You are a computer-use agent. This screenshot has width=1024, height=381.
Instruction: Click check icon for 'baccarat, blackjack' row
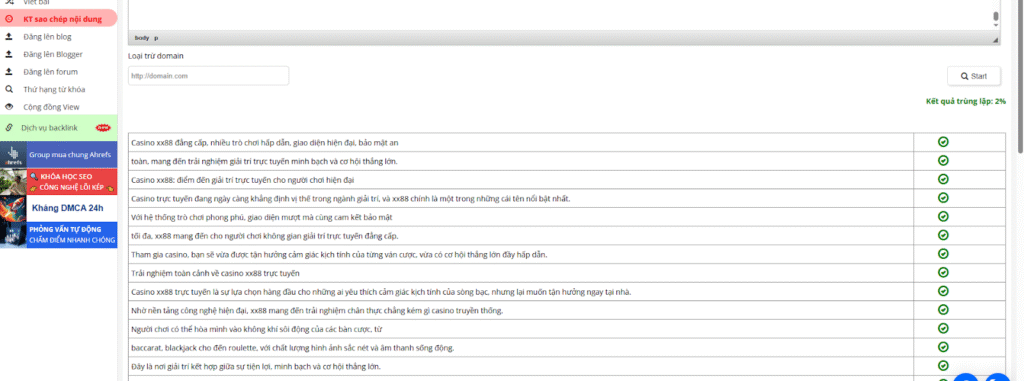pos(942,346)
